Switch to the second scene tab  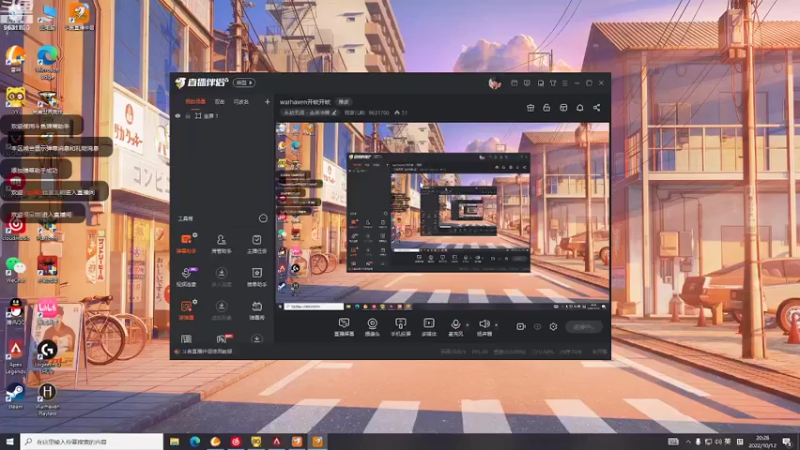pos(219,102)
